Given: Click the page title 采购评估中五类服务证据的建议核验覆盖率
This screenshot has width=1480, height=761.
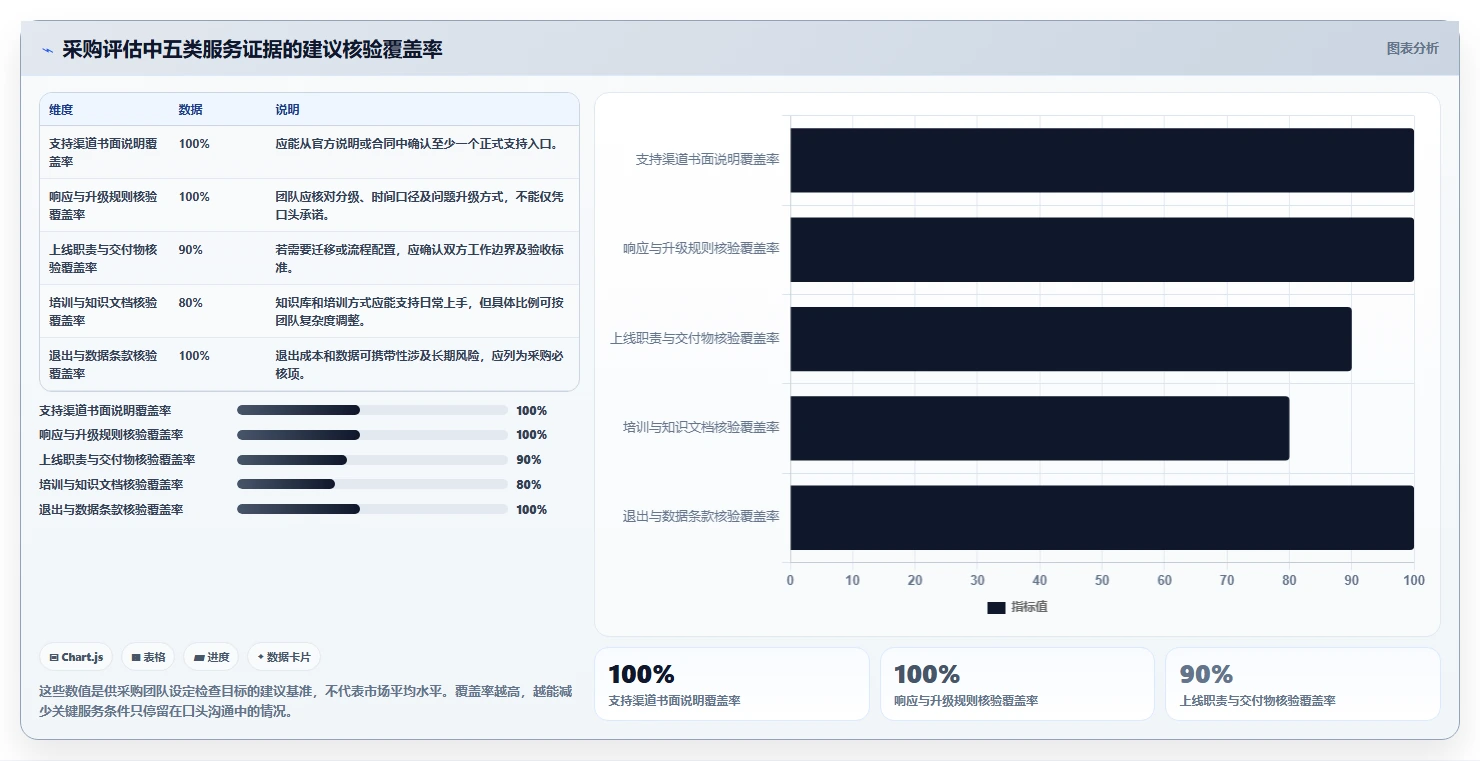Looking at the screenshot, I should click(x=252, y=50).
